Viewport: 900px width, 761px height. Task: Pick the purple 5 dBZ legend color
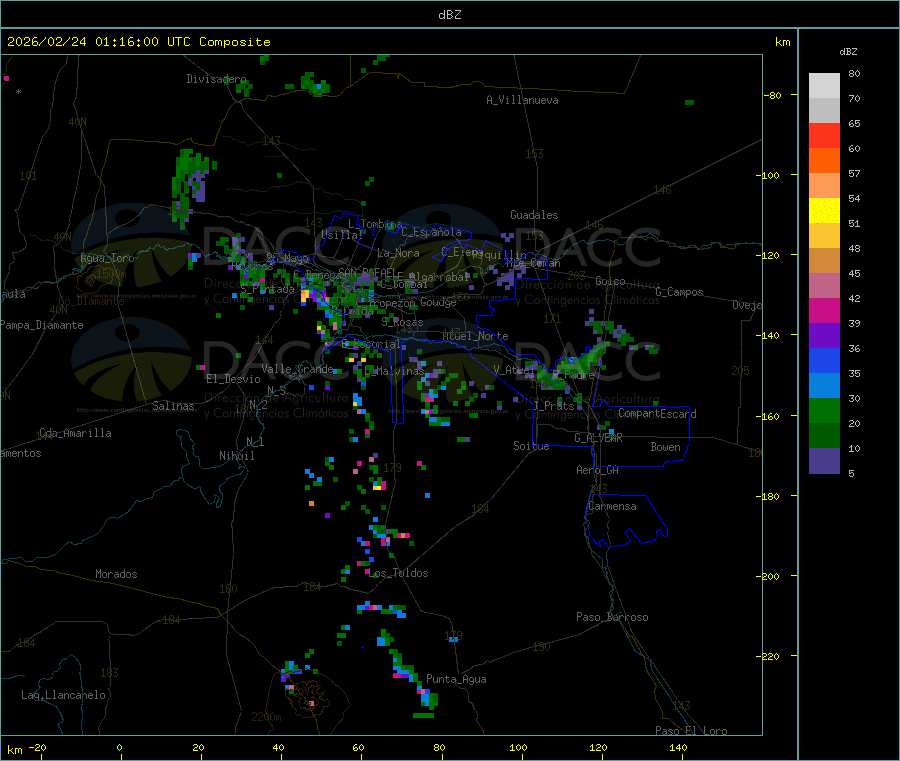coord(824,461)
